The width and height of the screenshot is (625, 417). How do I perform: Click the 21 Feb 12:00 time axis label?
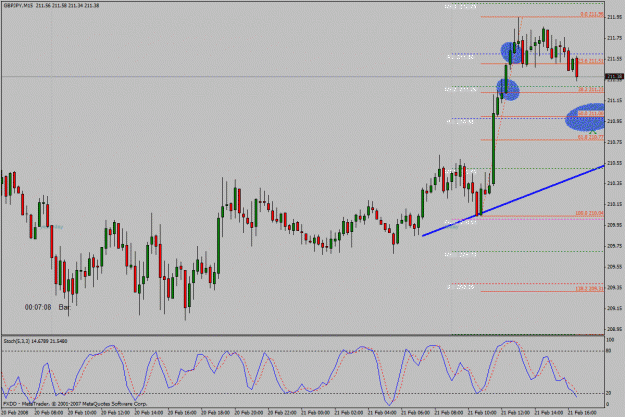[x=515, y=413]
